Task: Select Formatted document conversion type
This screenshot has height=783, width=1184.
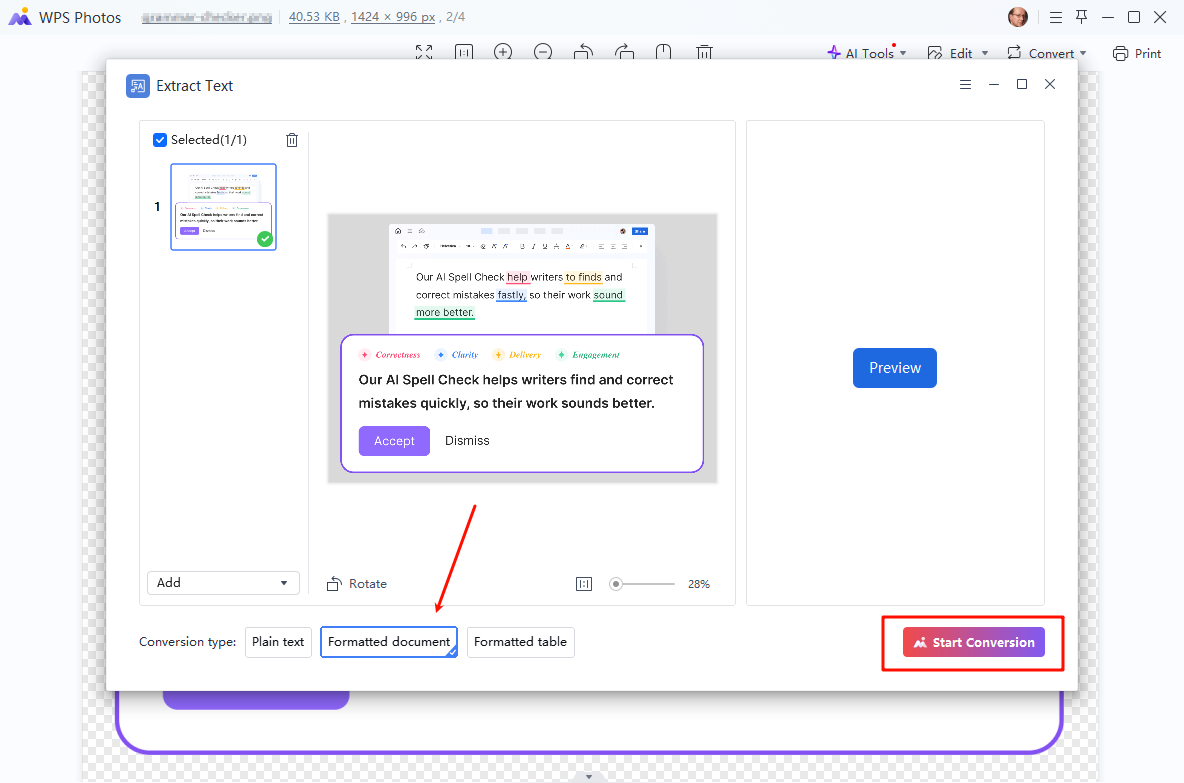Action: [x=389, y=642]
